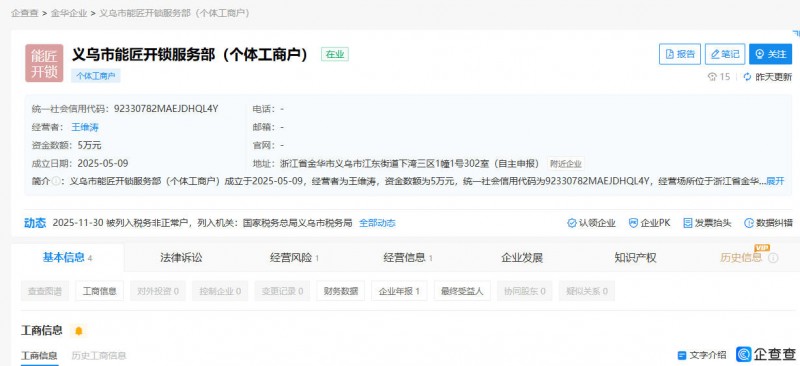Select the 疑似关系 0 sub-item
The image size is (800, 366).
pyautogui.click(x=587, y=291)
